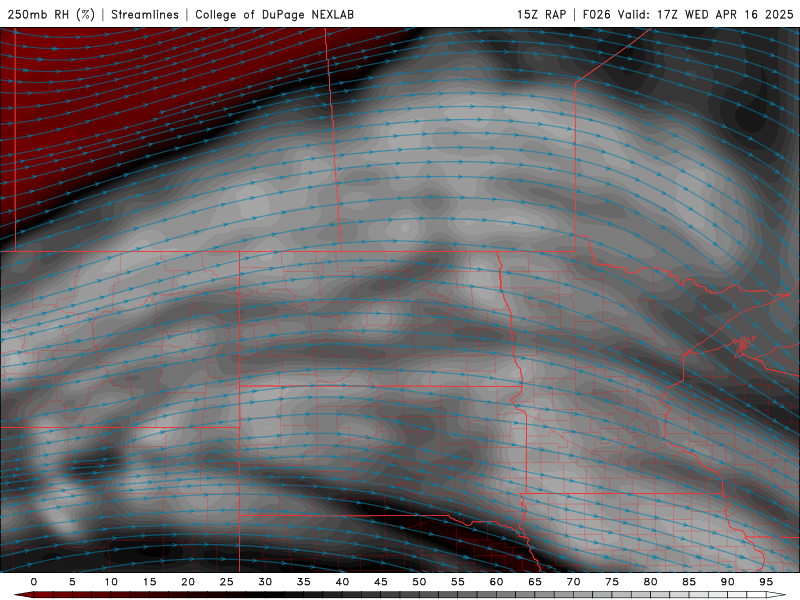Viewport: 800px width, 600px height.
Task: Click the colorbar label "40"
Action: click(x=342, y=582)
